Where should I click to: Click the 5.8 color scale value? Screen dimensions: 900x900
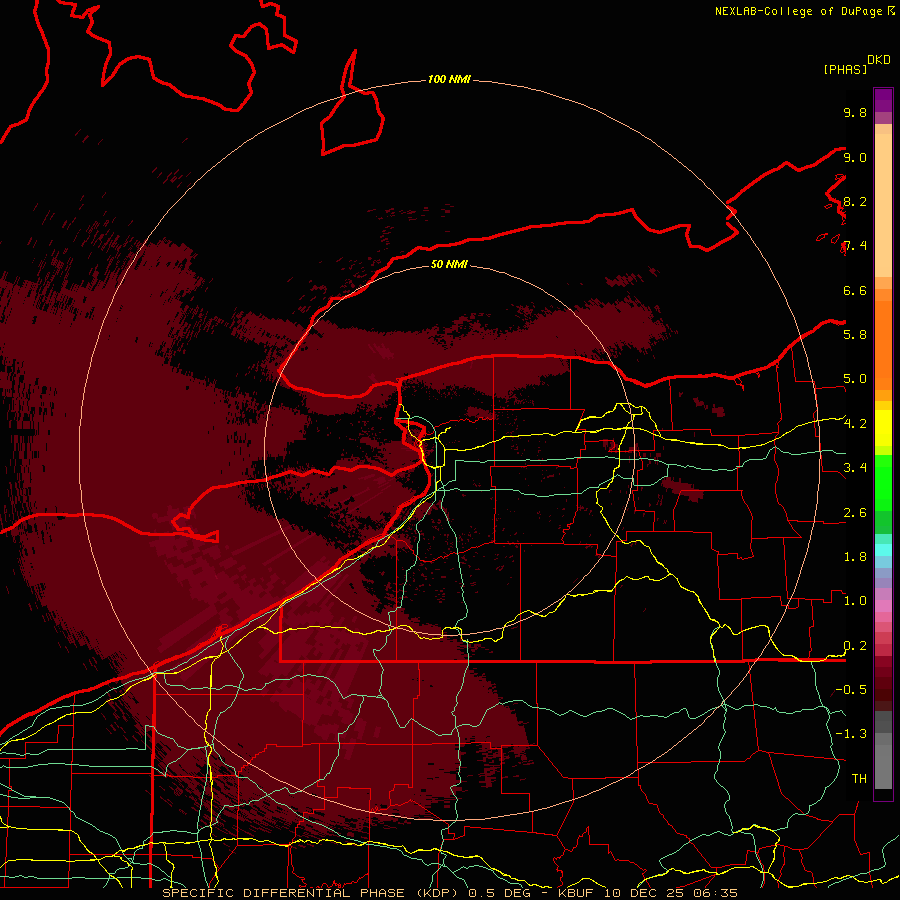tap(855, 335)
